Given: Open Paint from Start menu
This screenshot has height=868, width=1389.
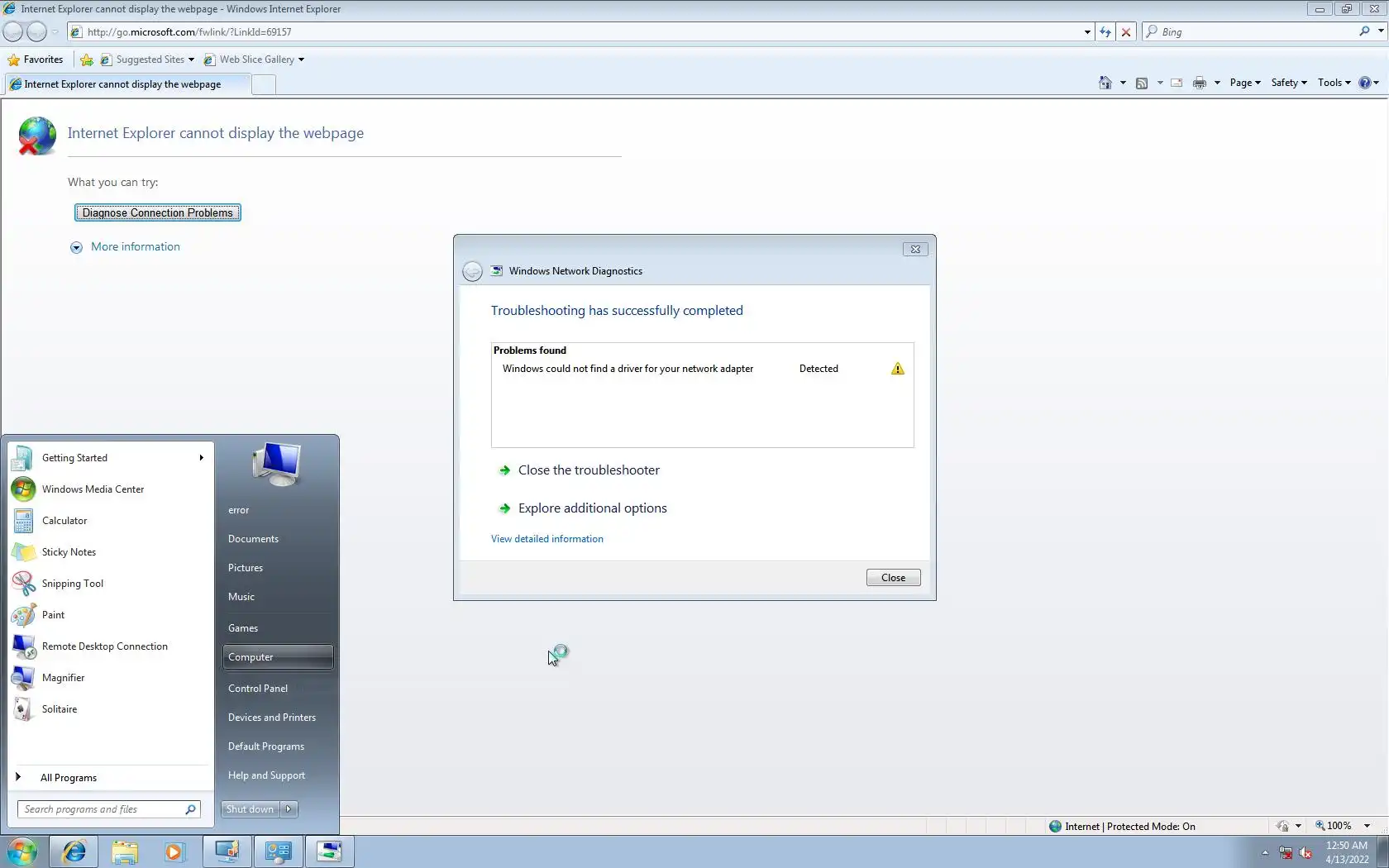Looking at the screenshot, I should pyautogui.click(x=110, y=615).
